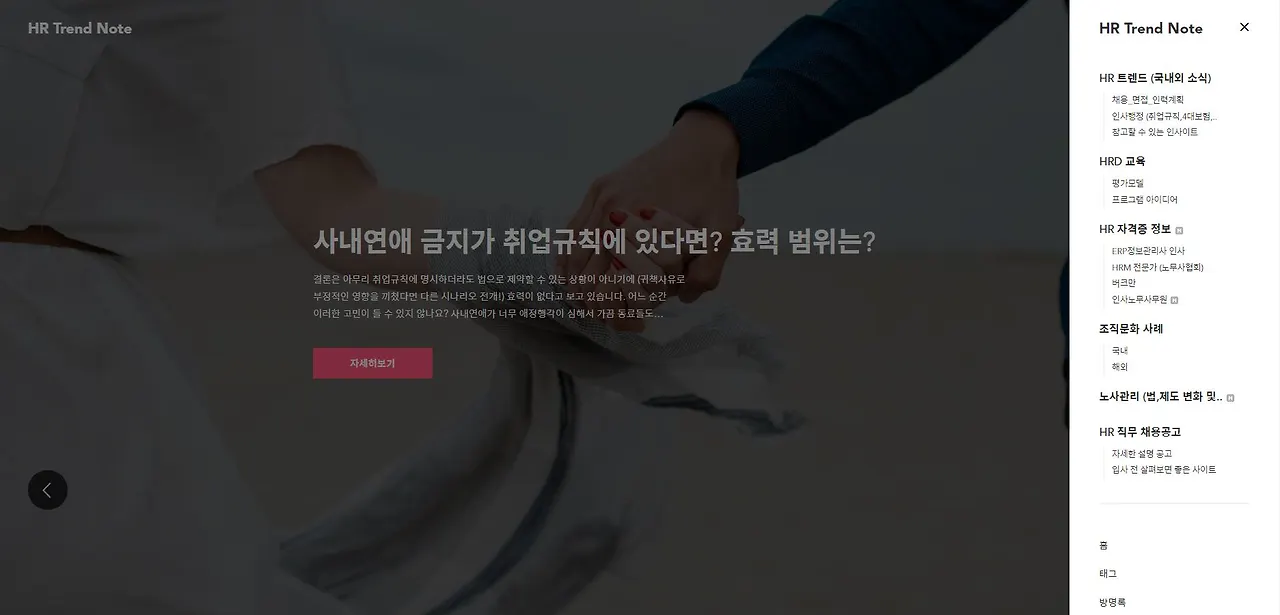The image size is (1280, 615).
Task: Open the 조직문화 사례 category
Action: [1131, 328]
